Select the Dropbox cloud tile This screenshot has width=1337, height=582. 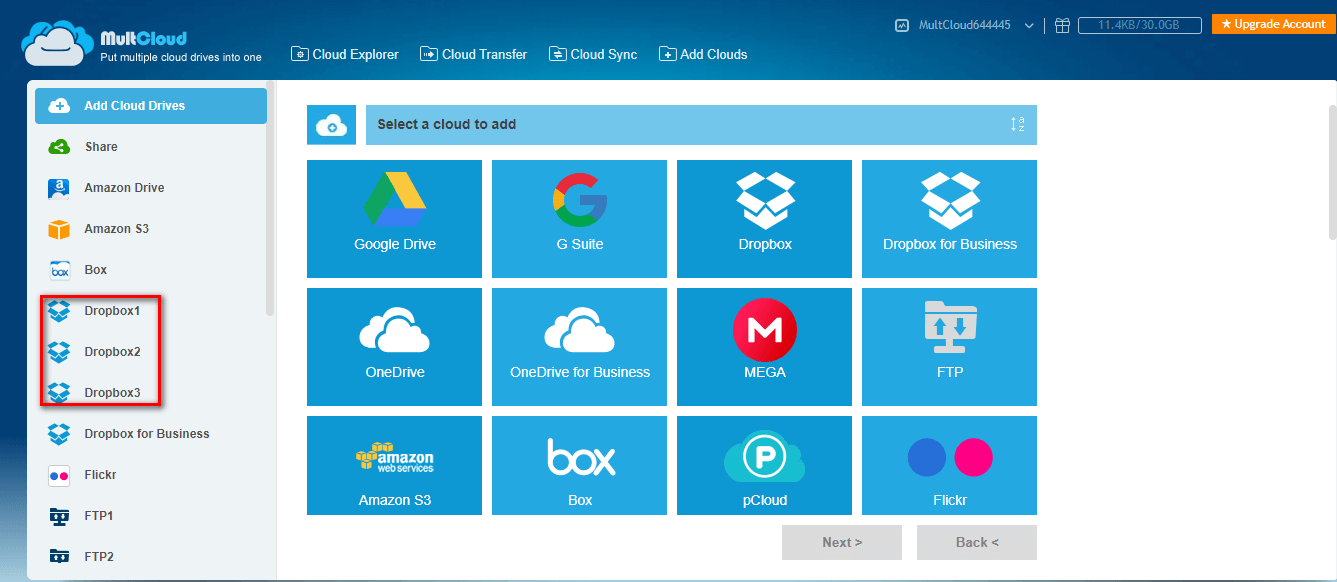(764, 219)
